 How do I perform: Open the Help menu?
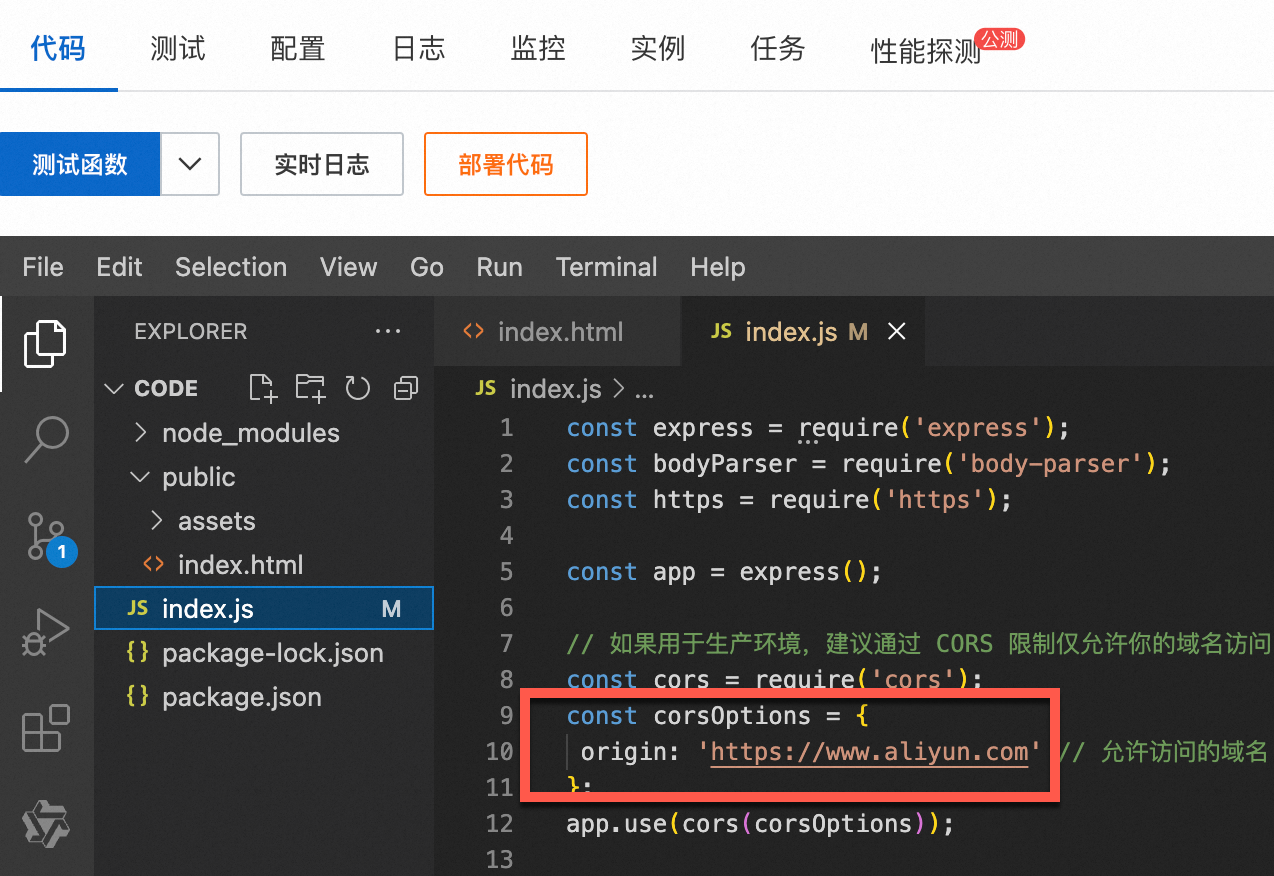click(718, 267)
